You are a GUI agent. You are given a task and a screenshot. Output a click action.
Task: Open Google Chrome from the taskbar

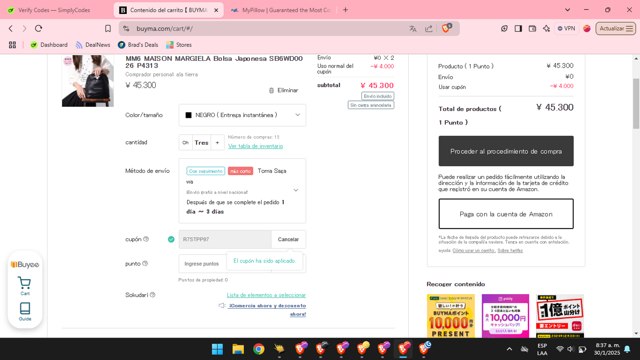pos(259,349)
